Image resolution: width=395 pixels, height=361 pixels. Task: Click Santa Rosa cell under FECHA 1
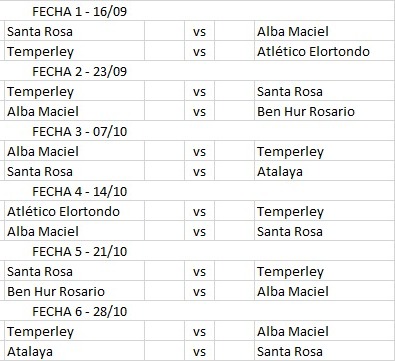pyautogui.click(x=75, y=31)
